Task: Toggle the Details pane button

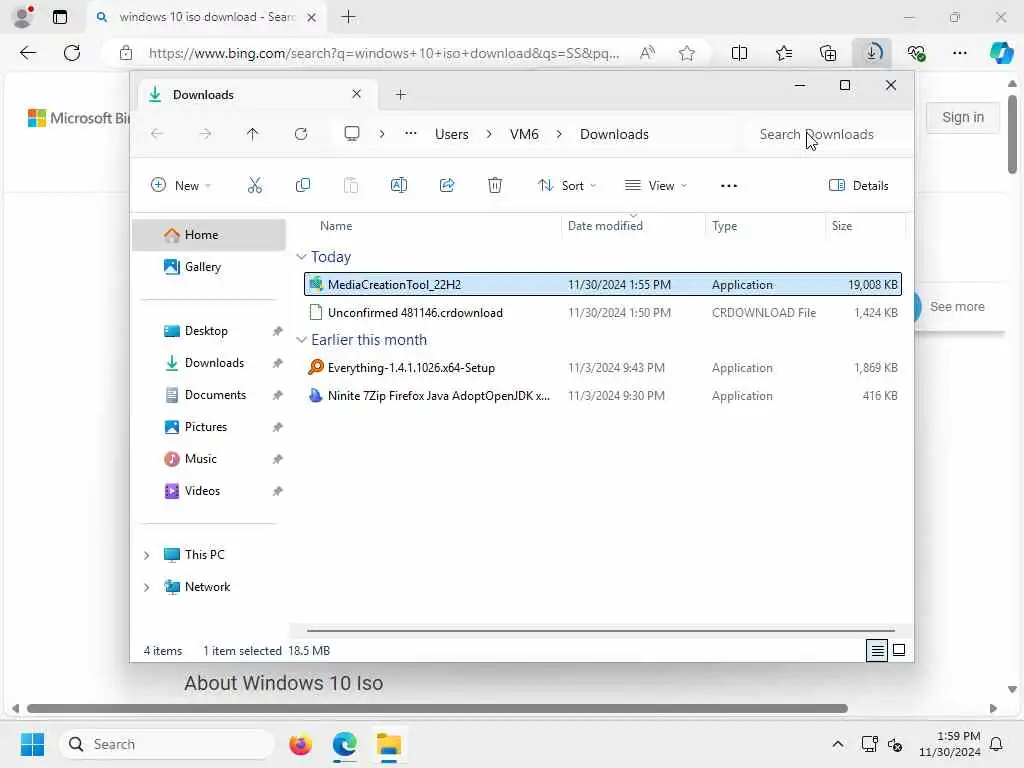Action: tap(859, 185)
